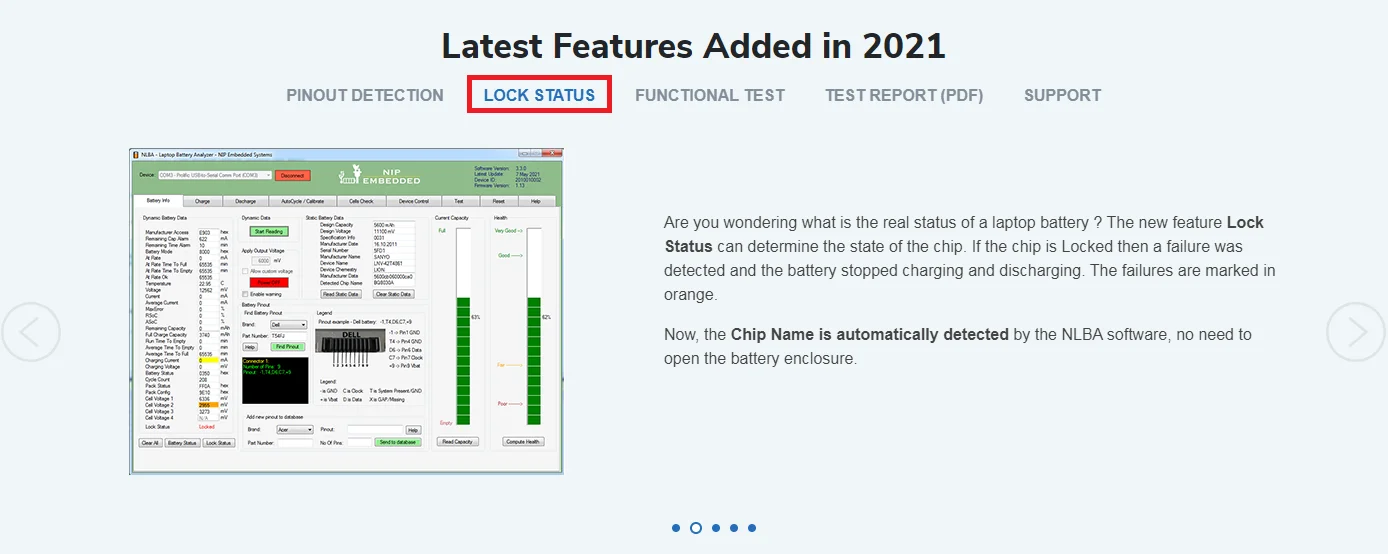Jump to third carousel pagination dot
Screen dimensions: 1388x554
pos(716,528)
